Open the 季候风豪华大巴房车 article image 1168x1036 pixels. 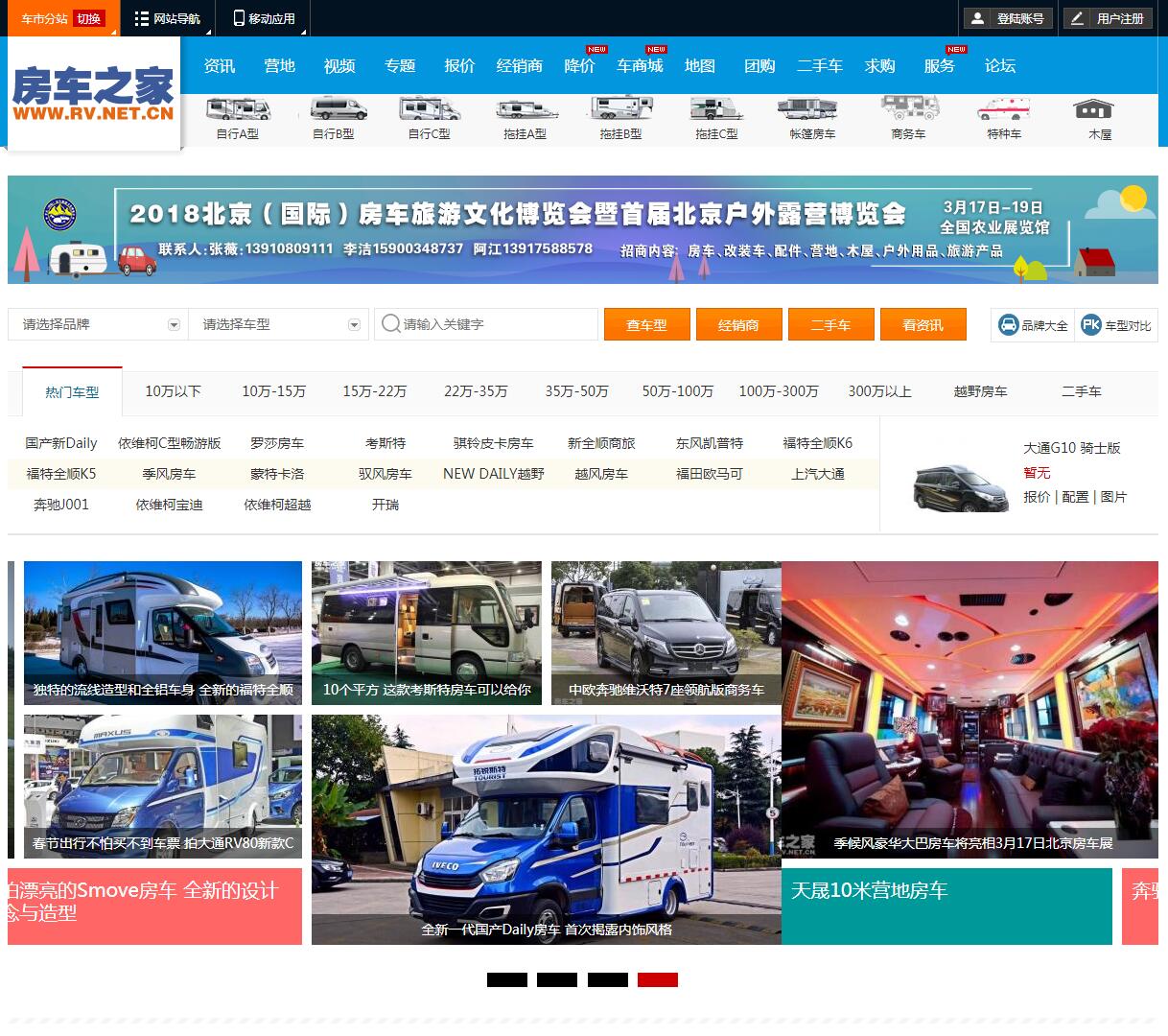(x=969, y=710)
